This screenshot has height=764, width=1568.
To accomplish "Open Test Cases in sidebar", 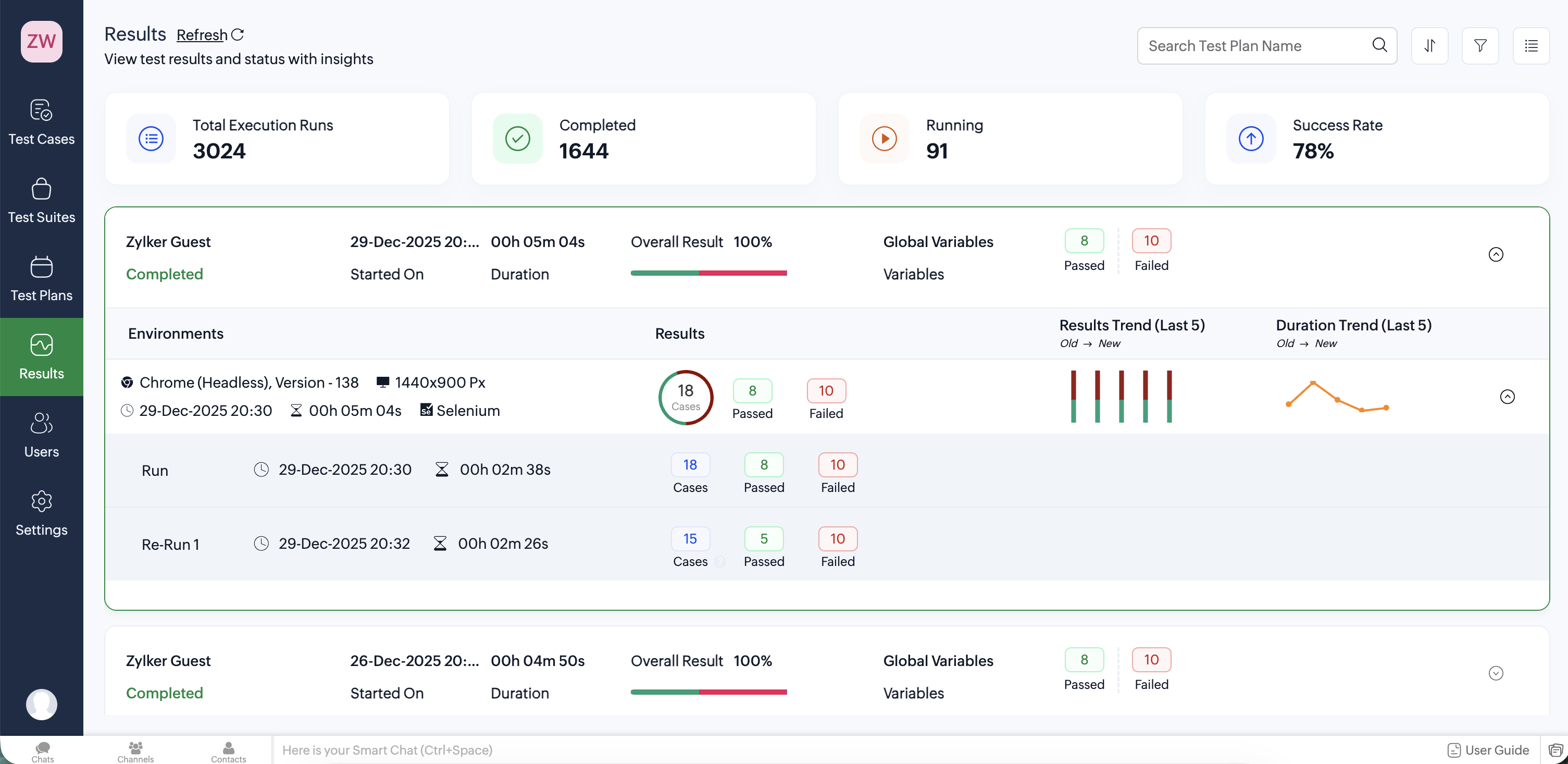I will point(41,122).
